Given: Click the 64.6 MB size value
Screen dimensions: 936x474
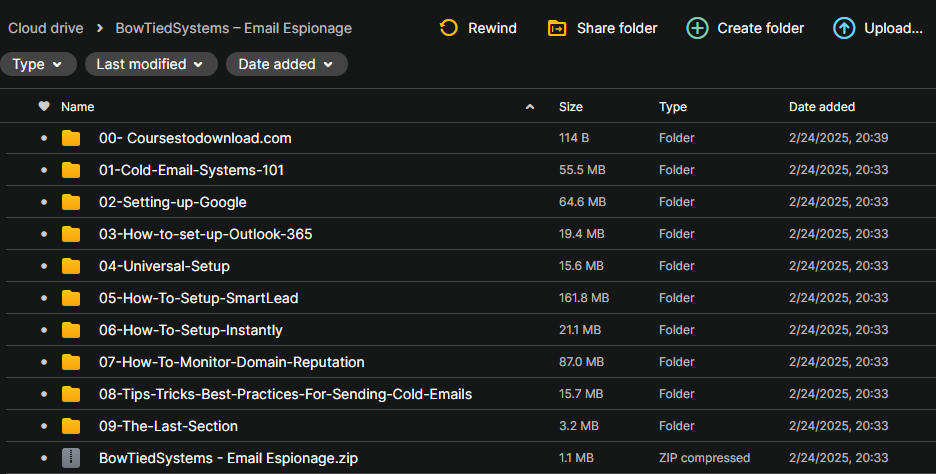Looking at the screenshot, I should coord(582,202).
